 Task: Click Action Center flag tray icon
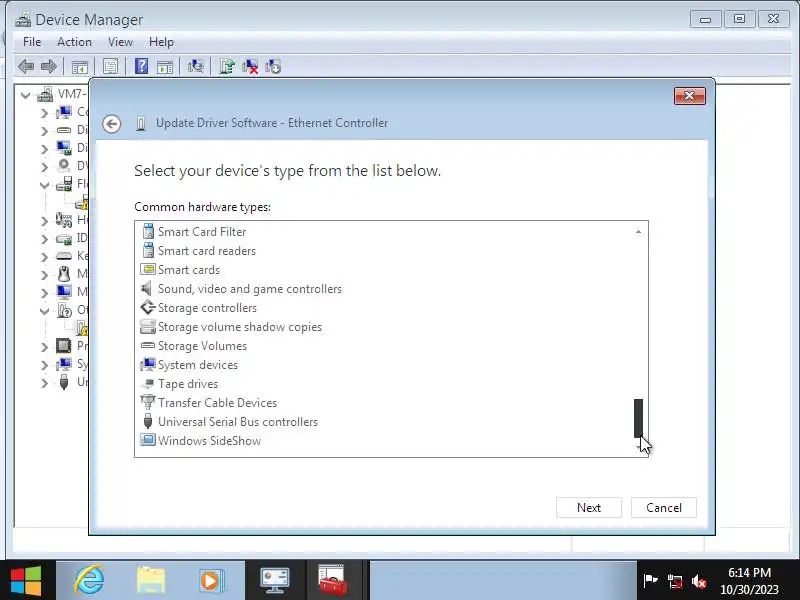(x=651, y=580)
